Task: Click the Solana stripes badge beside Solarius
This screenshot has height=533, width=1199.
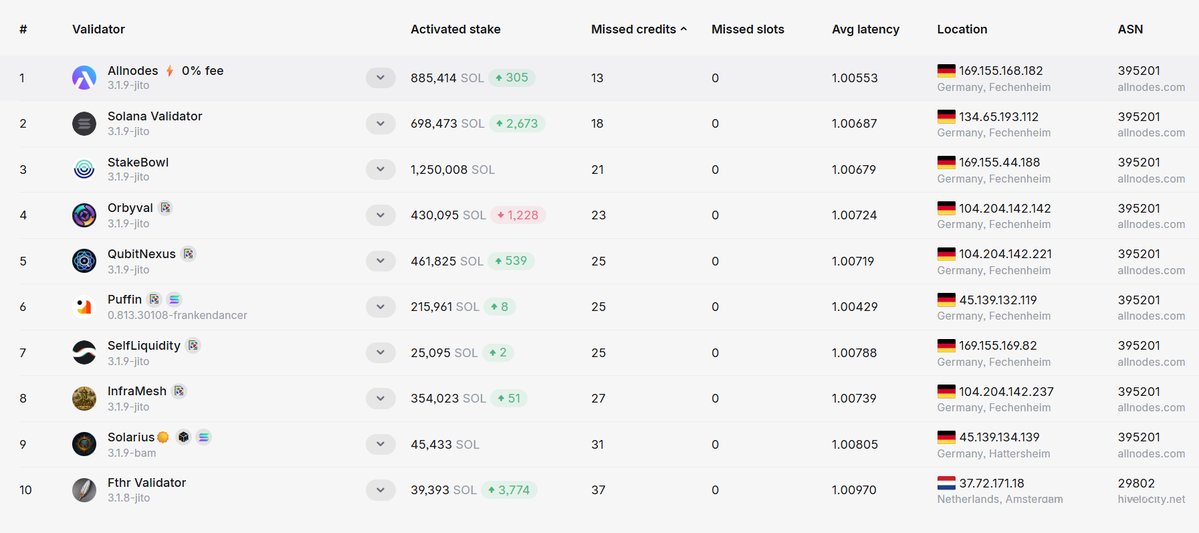Action: (x=203, y=437)
